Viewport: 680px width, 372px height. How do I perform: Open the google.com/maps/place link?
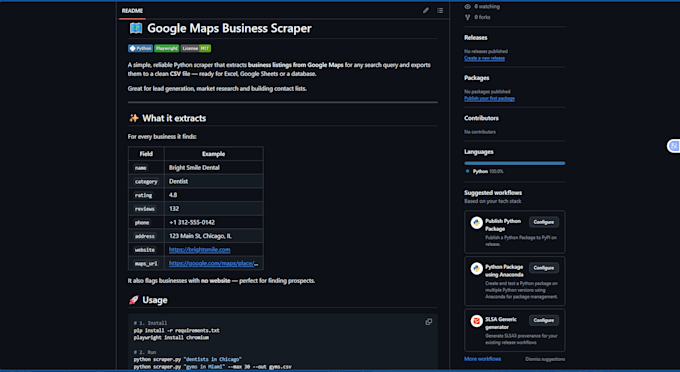point(213,263)
